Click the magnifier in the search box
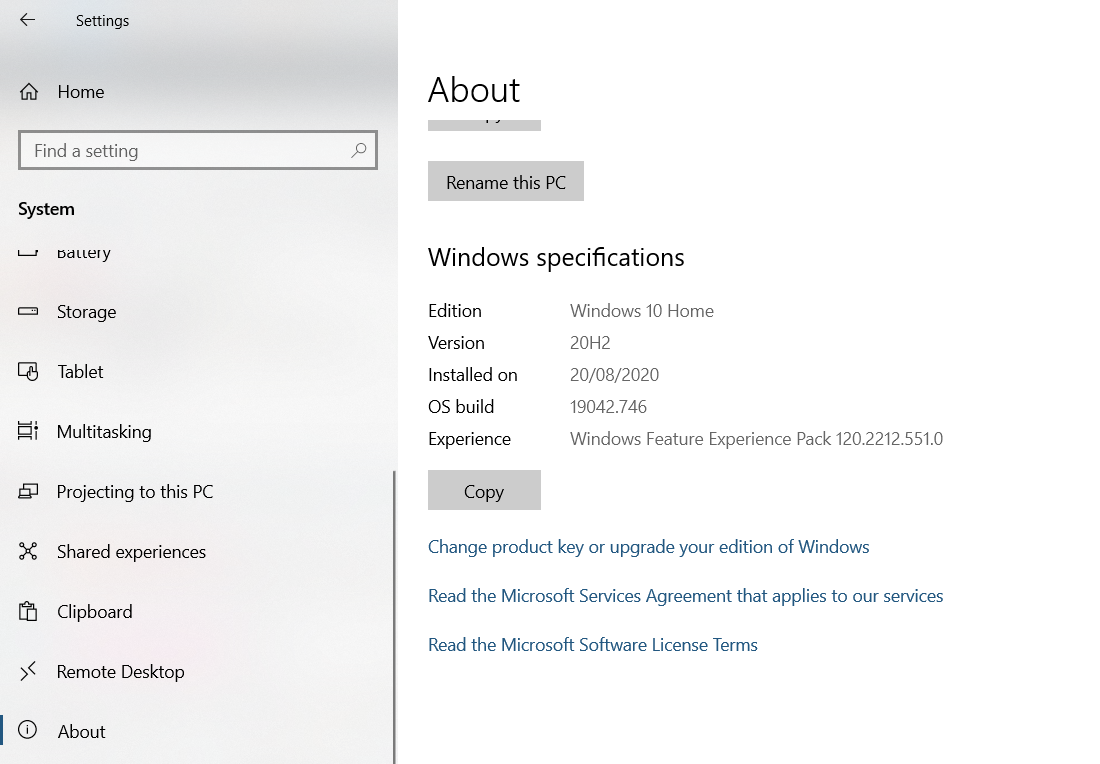Viewport: 1100px width, 764px height. (358, 150)
